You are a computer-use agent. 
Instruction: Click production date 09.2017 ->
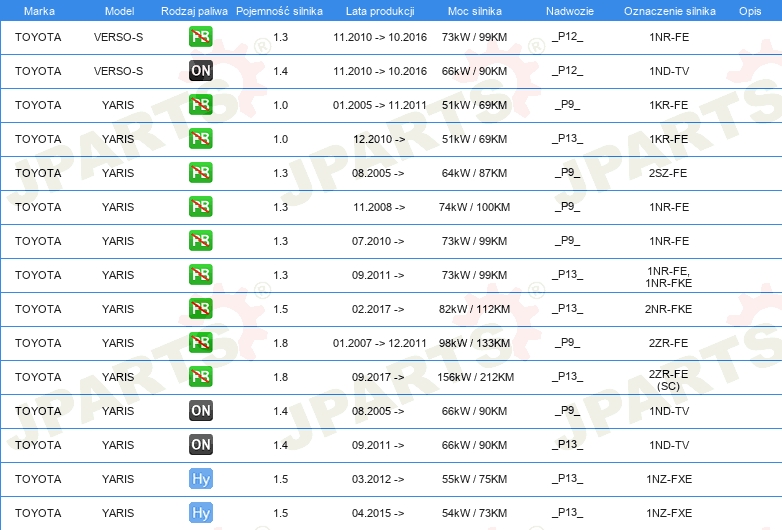(x=378, y=377)
